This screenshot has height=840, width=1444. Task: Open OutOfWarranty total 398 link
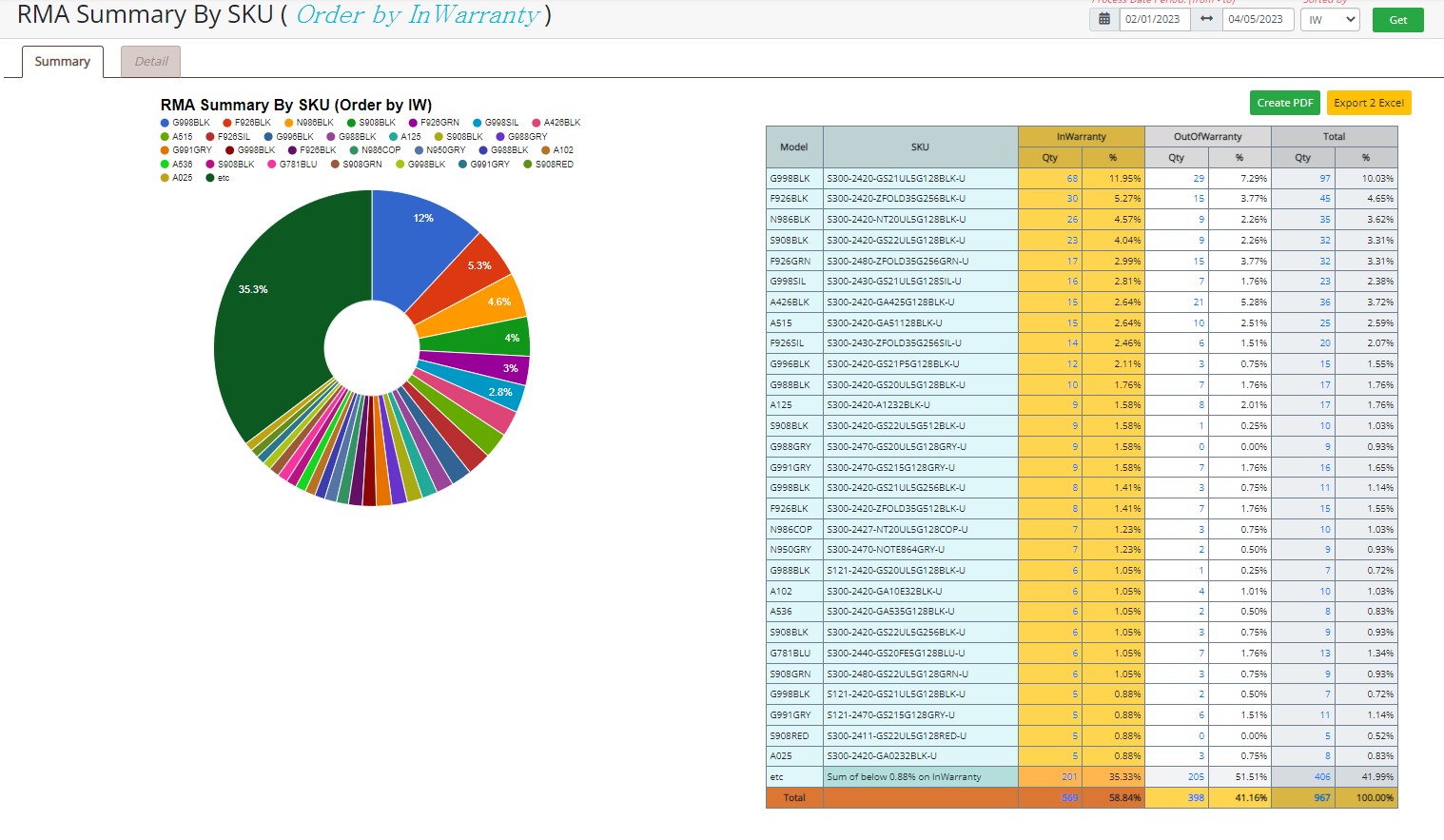tap(1196, 798)
